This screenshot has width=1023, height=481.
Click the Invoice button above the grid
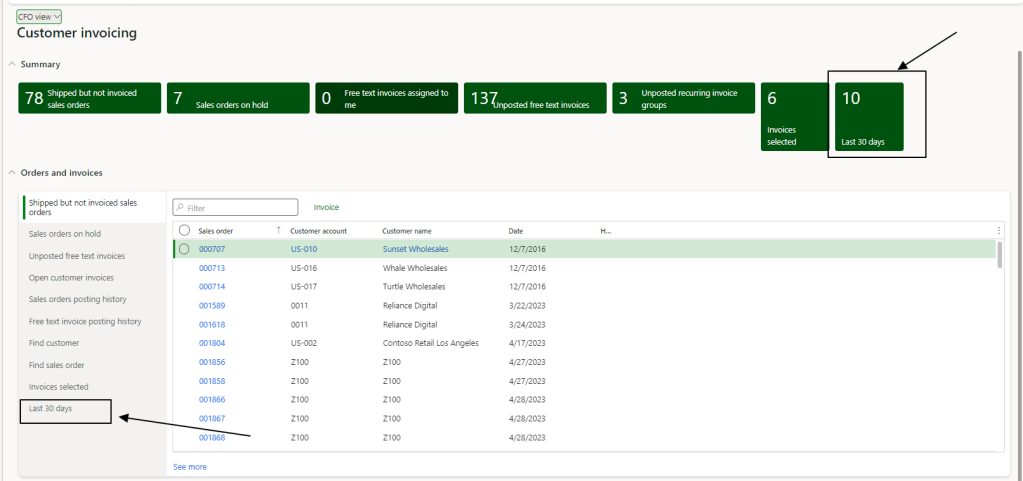pyautogui.click(x=326, y=207)
